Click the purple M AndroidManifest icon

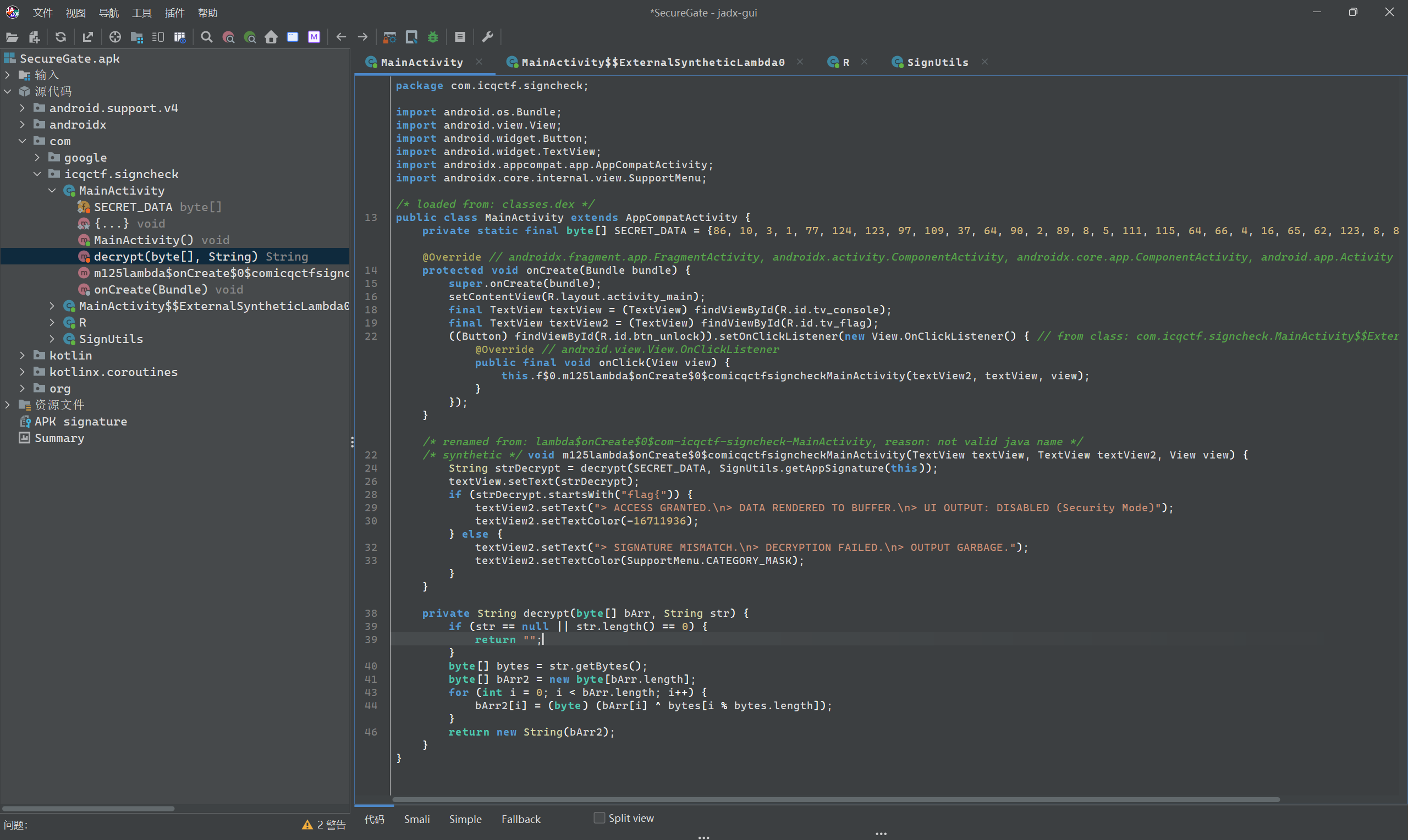tap(314, 37)
